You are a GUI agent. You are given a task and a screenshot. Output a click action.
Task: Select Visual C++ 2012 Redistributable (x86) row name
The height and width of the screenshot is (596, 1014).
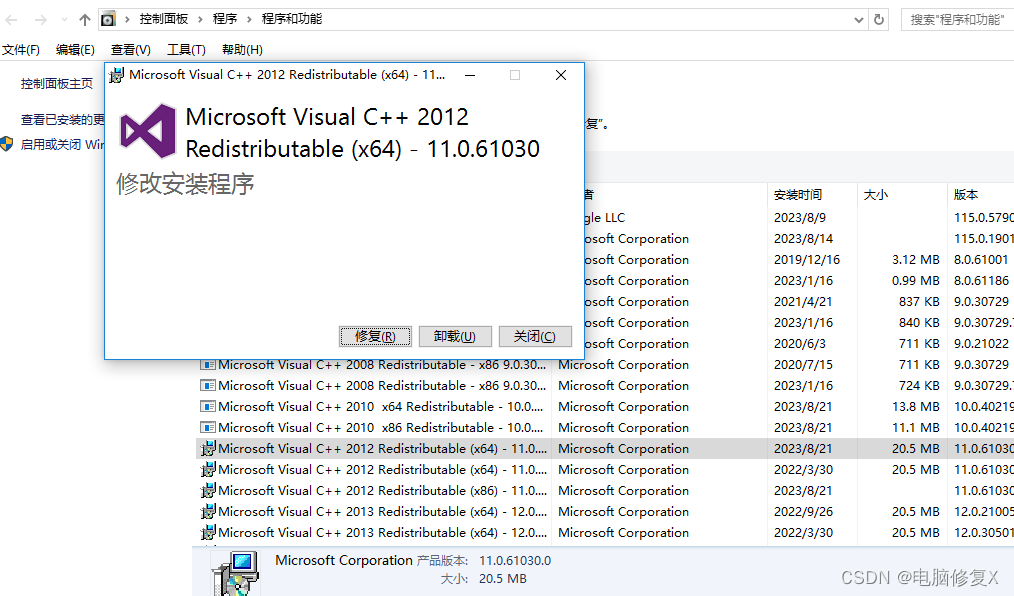382,491
